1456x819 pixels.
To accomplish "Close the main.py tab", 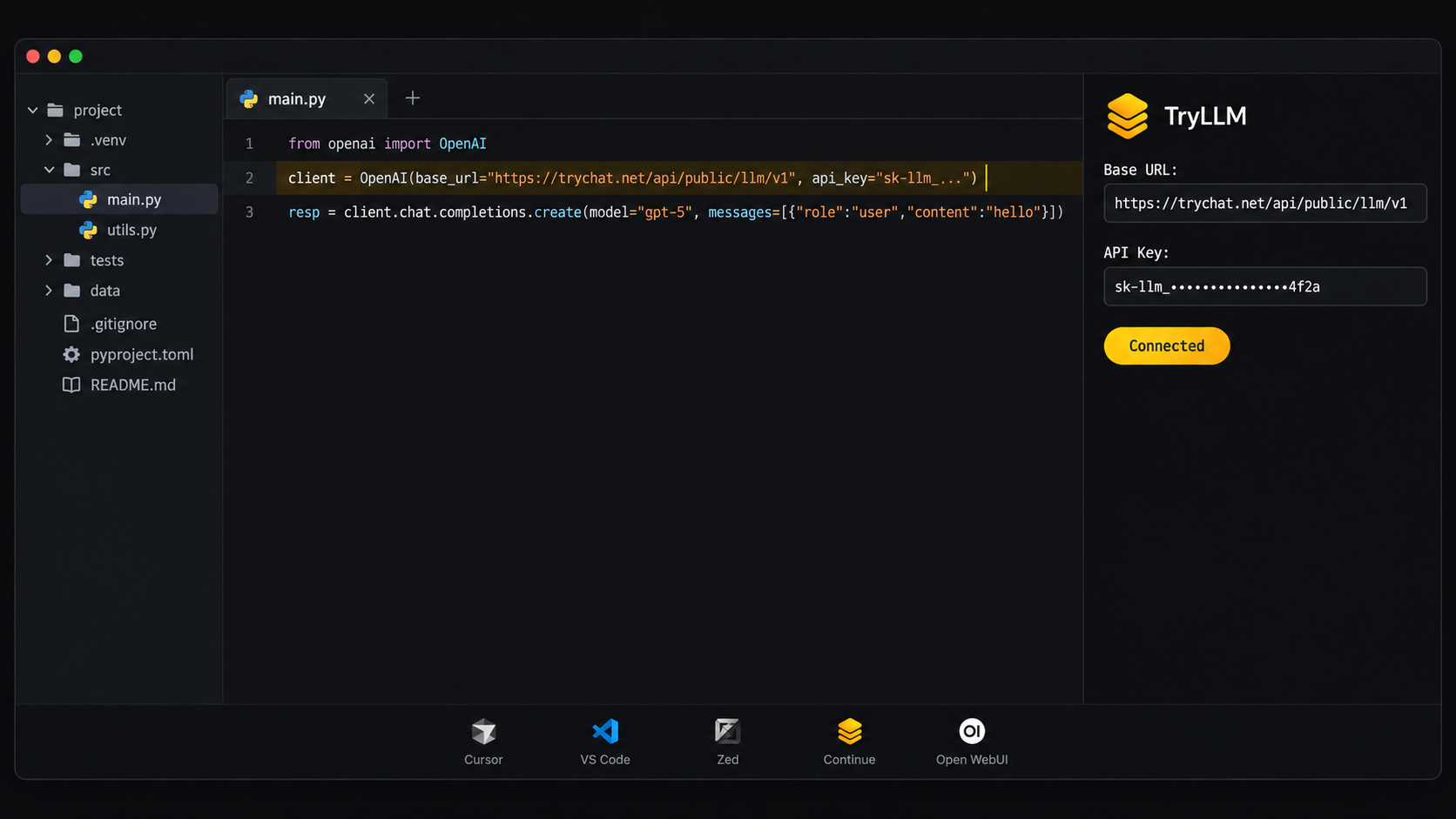I will click(369, 99).
